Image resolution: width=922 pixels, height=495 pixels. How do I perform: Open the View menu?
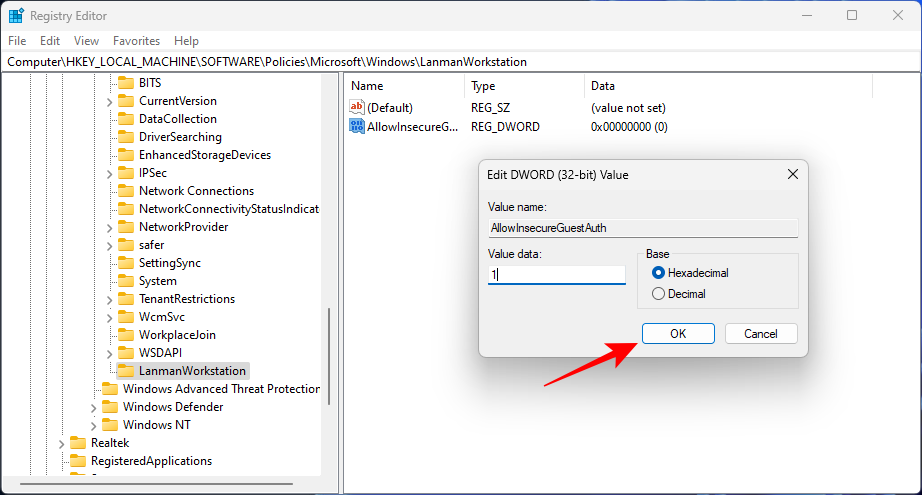[x=86, y=41]
